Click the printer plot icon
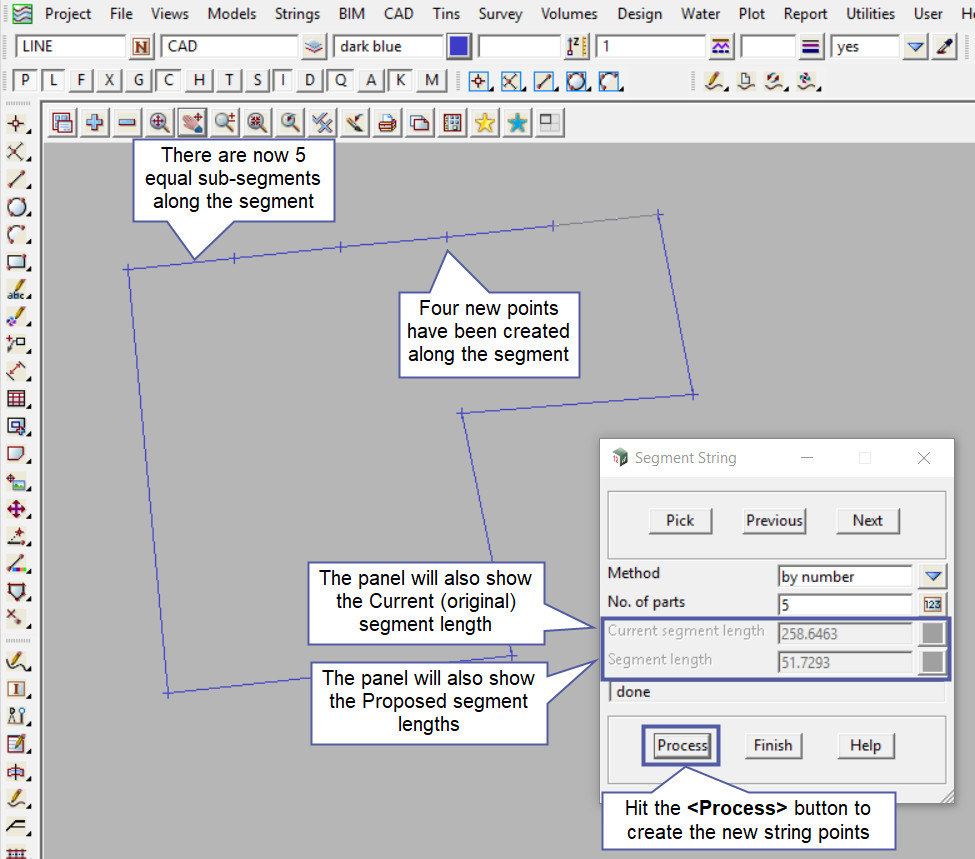The width and height of the screenshot is (975, 859). point(387,123)
